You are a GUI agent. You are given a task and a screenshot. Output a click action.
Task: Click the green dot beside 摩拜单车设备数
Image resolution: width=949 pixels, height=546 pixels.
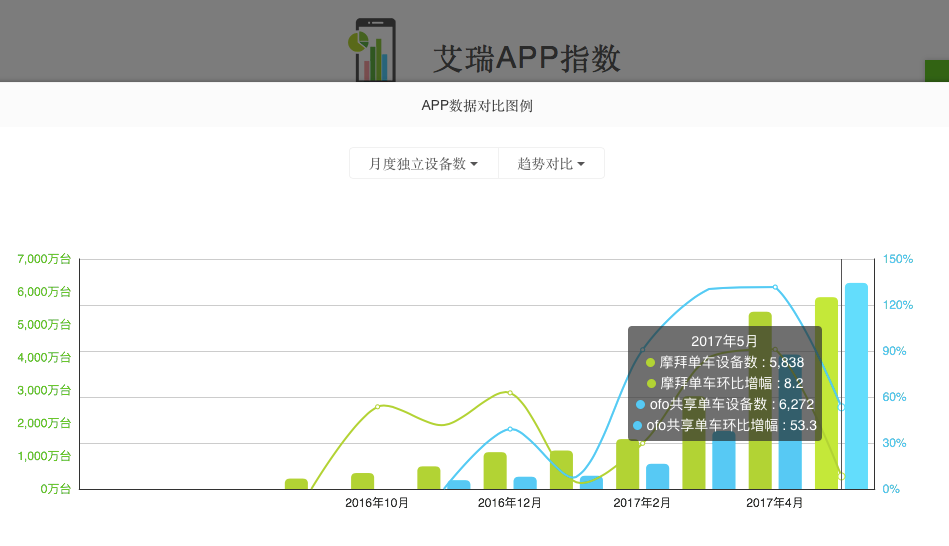650,362
